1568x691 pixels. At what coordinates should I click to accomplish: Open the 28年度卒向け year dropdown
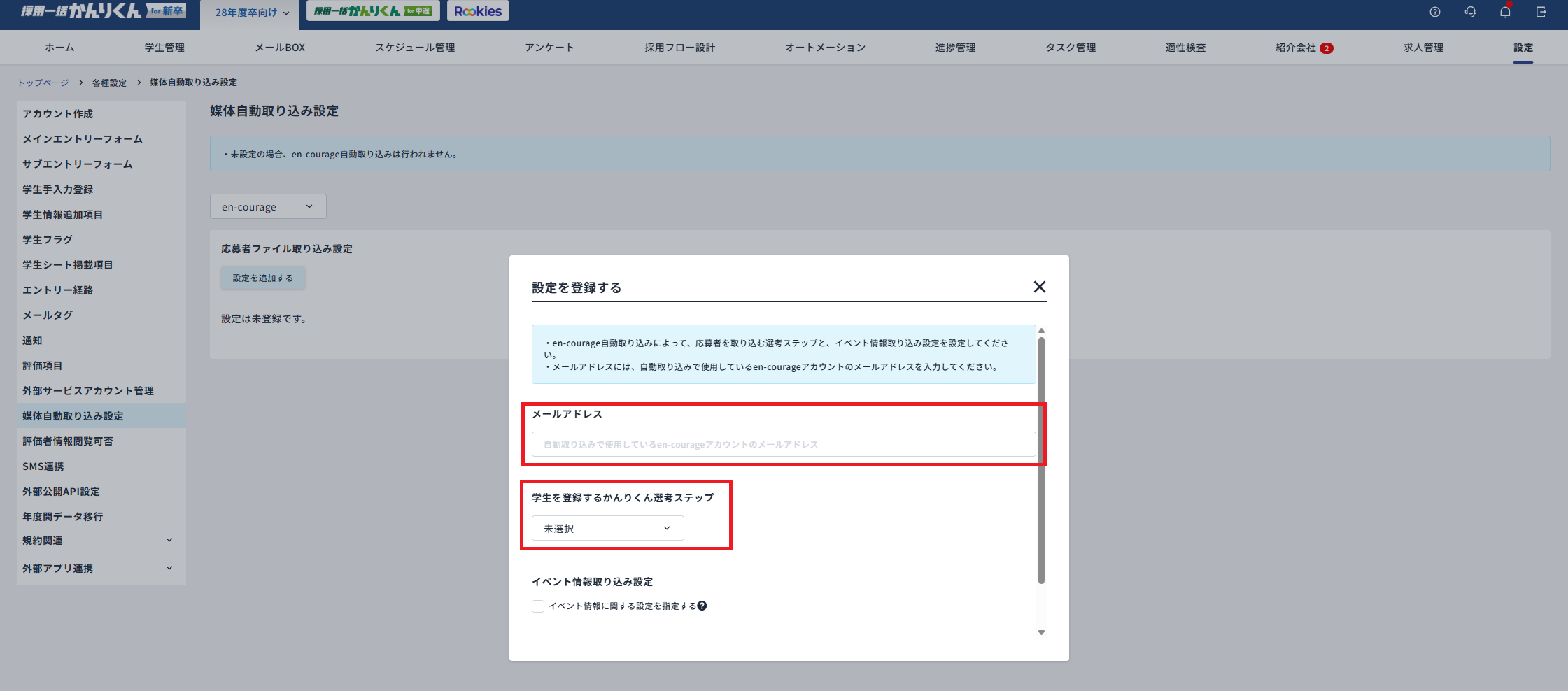(x=249, y=12)
